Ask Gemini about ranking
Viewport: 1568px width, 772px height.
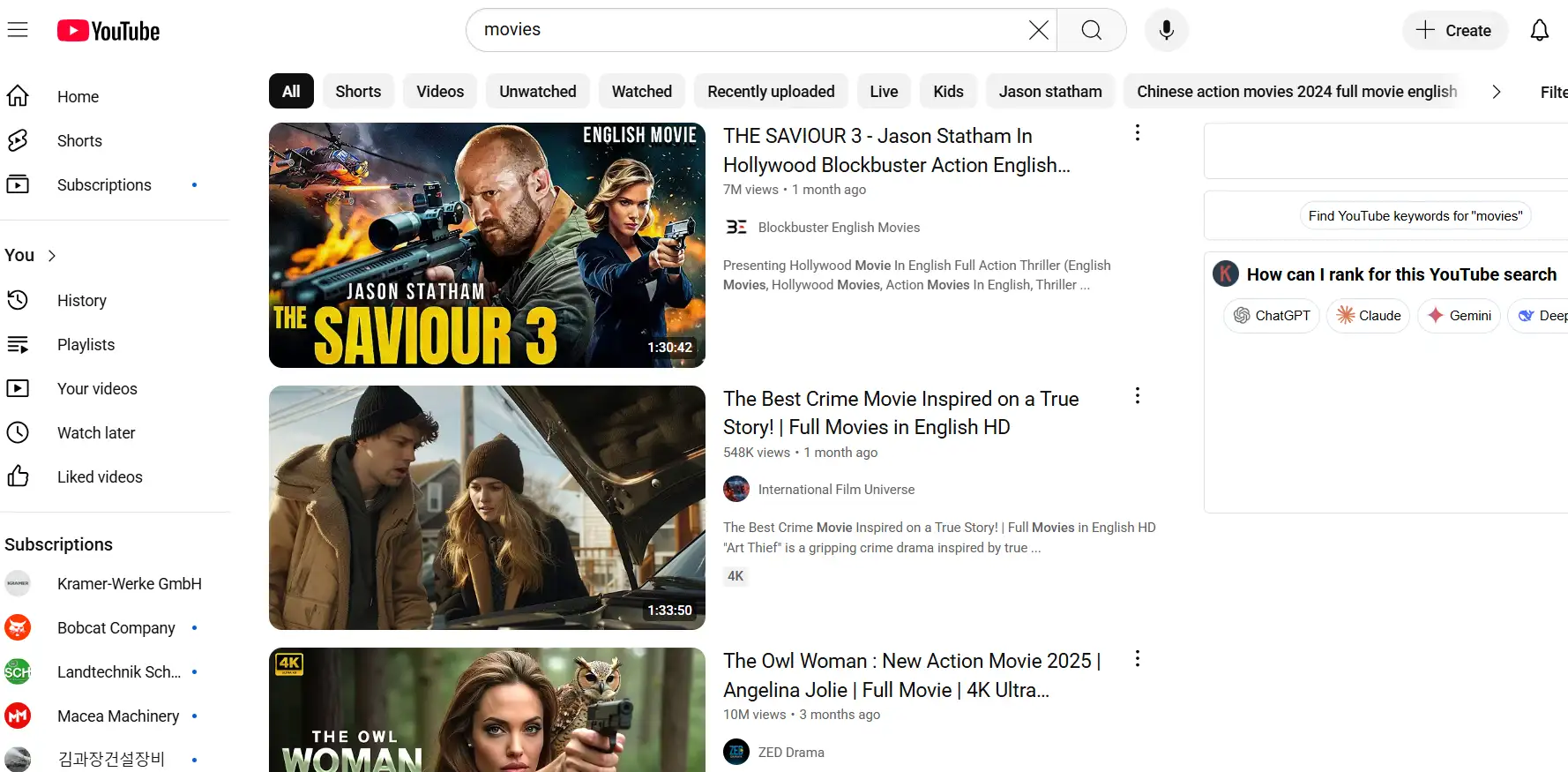[x=1459, y=315]
